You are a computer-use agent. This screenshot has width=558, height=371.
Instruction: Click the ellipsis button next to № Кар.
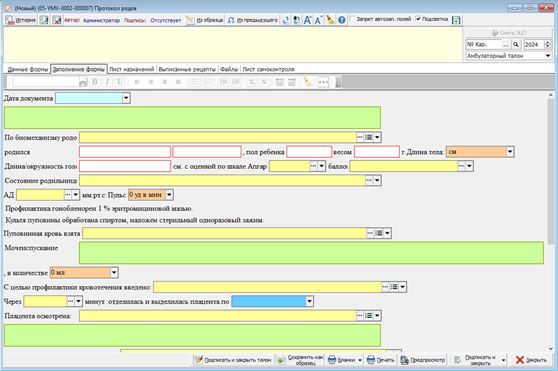[506, 44]
